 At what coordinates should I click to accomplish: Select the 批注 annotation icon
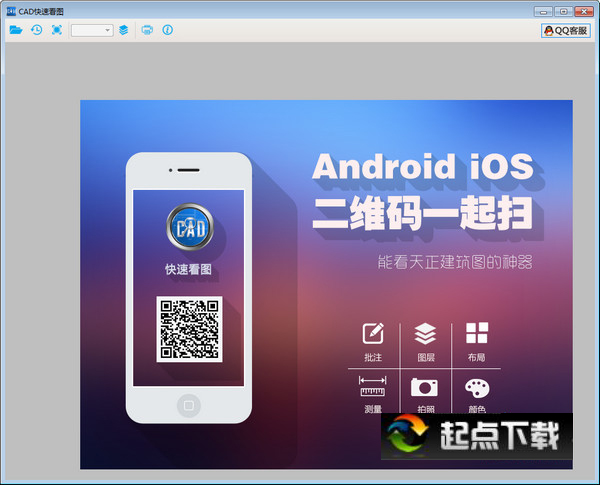pos(373,333)
